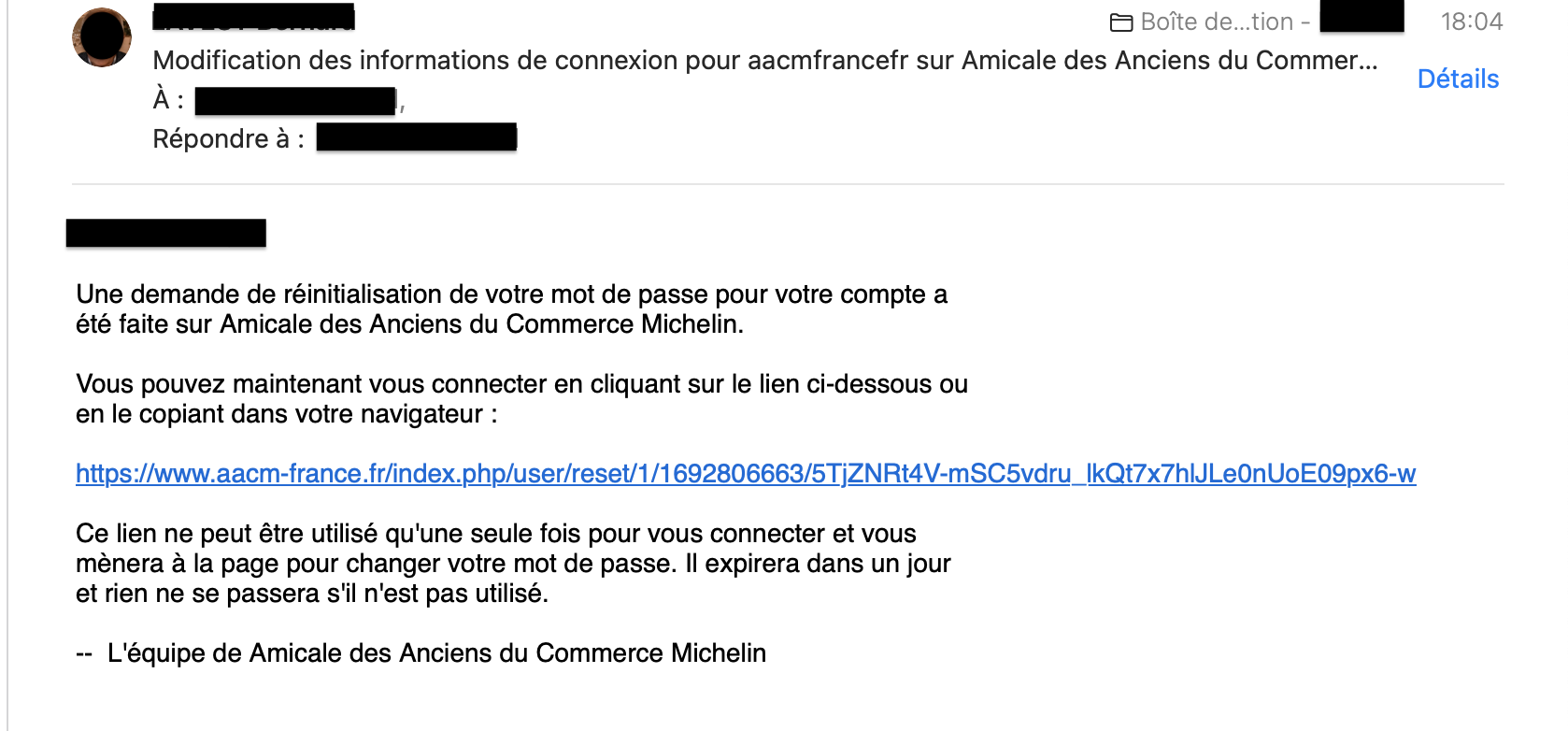Click the 18:04 timestamp

[x=1472, y=21]
